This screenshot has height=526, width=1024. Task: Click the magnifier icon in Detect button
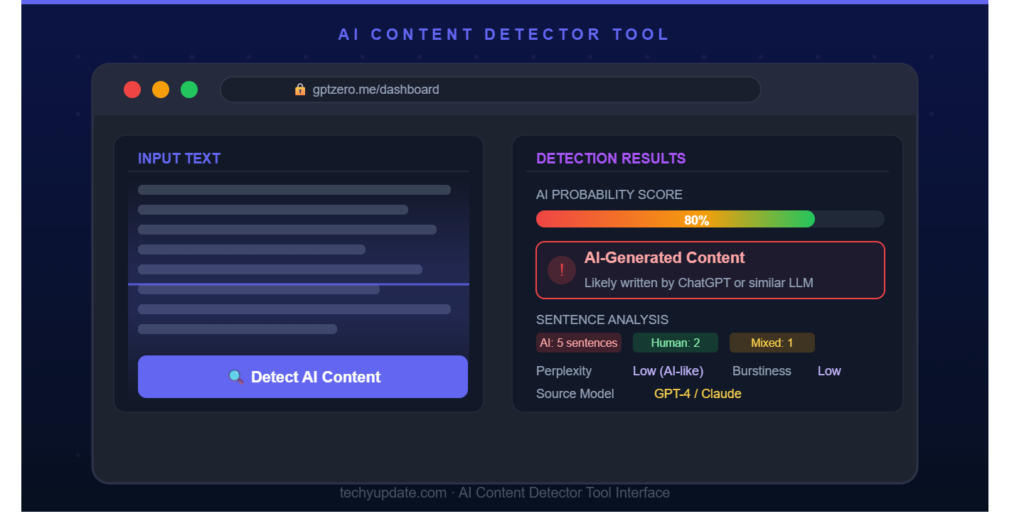(x=236, y=377)
